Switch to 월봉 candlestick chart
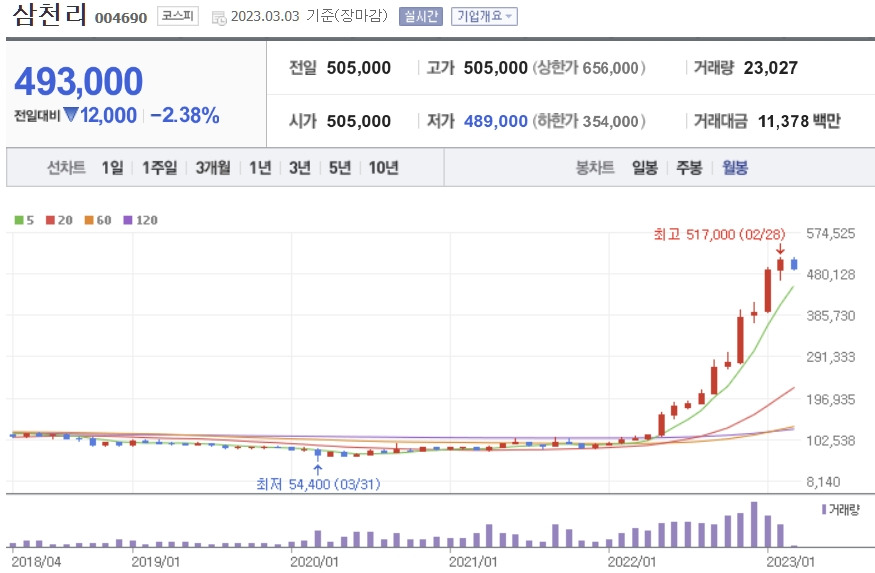The image size is (875, 573). 735,167
